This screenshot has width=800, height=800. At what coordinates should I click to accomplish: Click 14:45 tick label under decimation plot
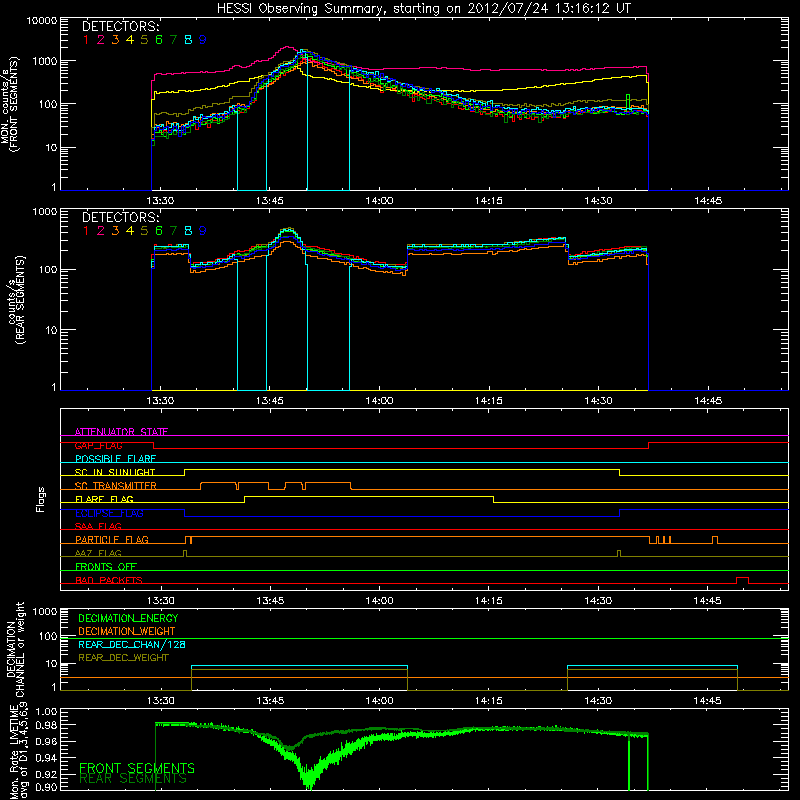point(708,701)
